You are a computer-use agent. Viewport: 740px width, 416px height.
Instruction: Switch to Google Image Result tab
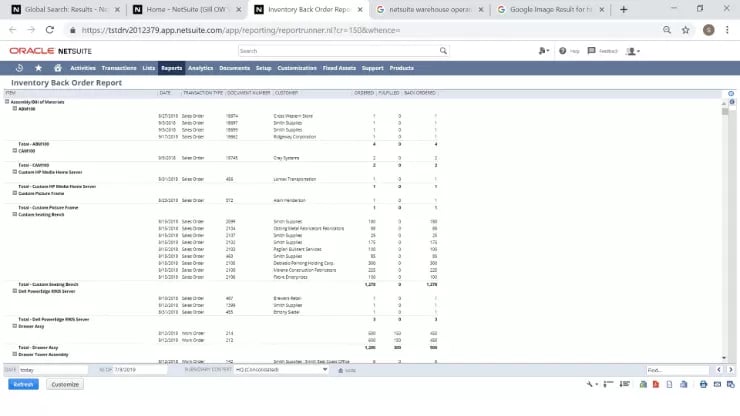[x=551, y=9]
